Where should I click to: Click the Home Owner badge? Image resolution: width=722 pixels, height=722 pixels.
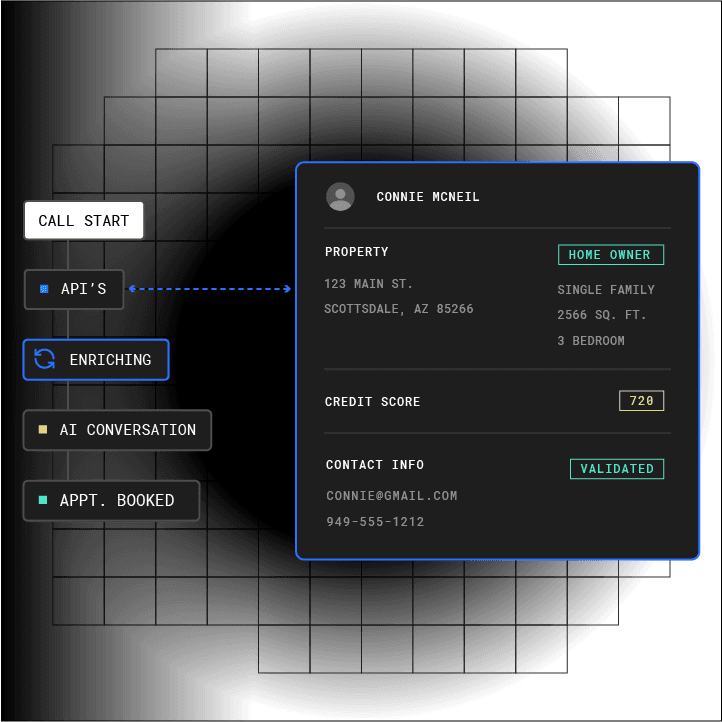click(x=610, y=255)
